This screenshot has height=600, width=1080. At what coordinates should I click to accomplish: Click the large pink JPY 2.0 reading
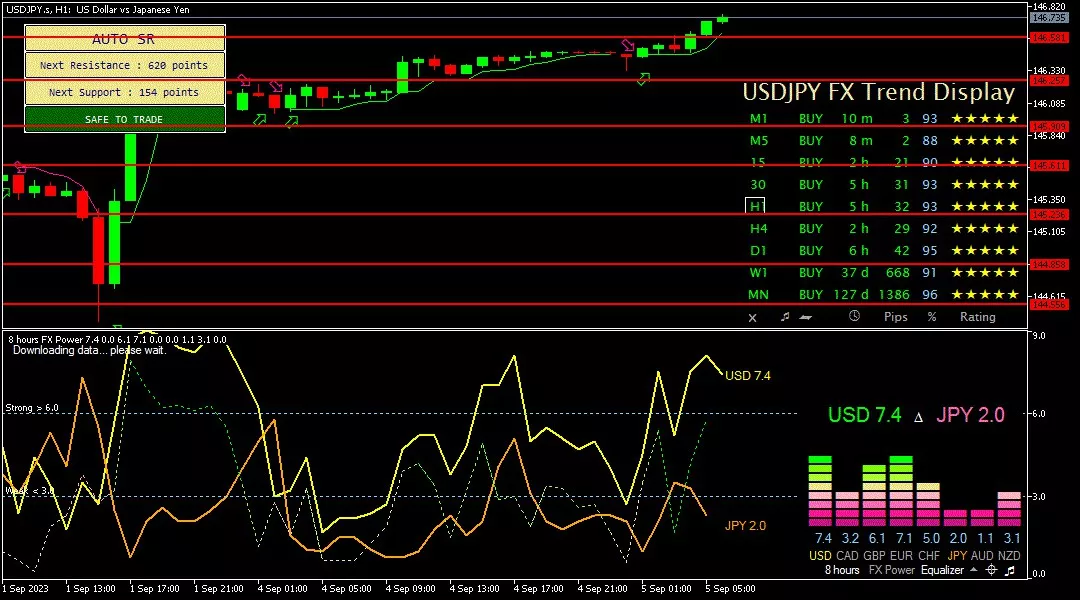pos(970,415)
